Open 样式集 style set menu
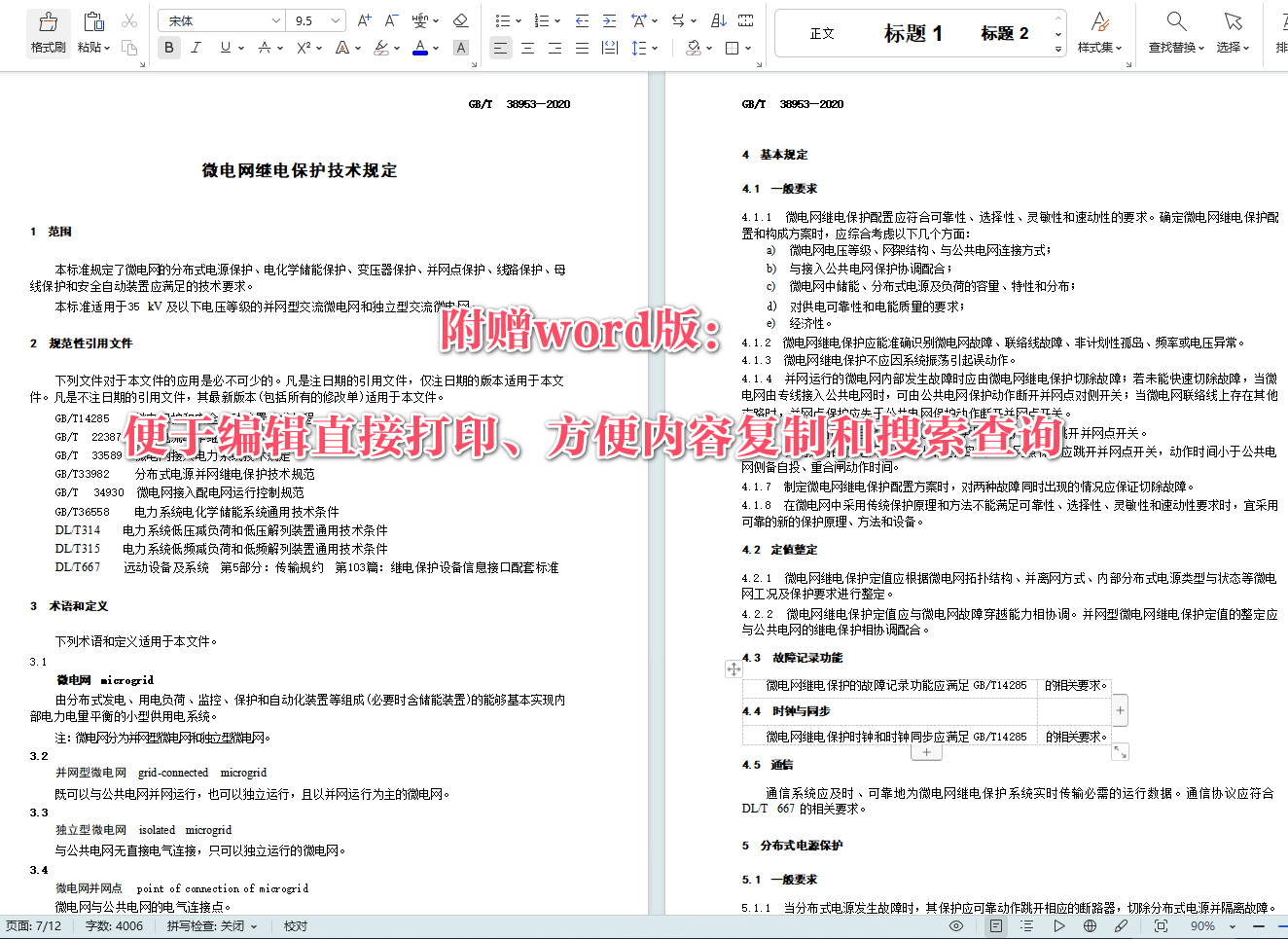 1099,32
